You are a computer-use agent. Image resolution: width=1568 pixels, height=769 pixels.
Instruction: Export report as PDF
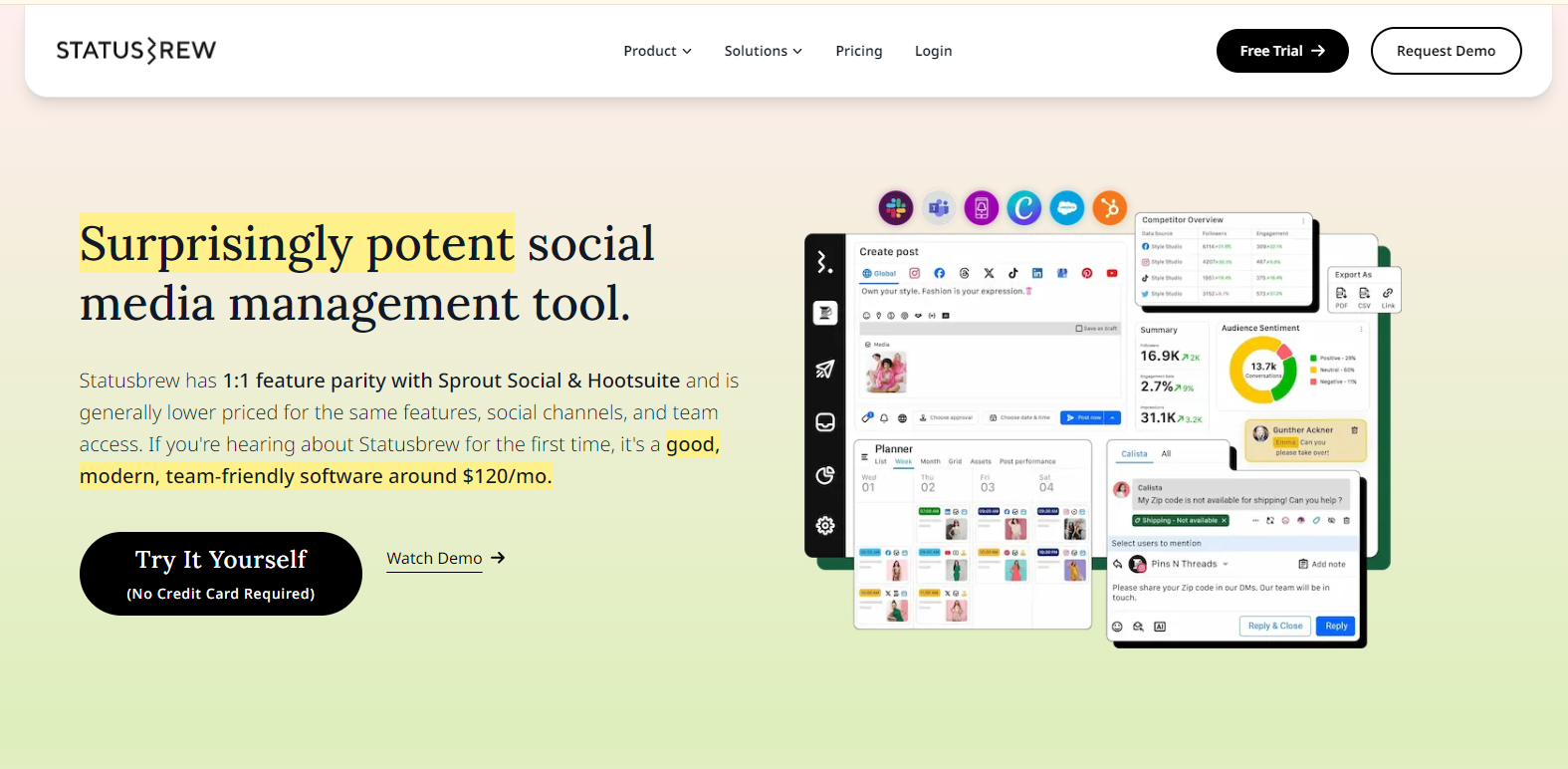click(1342, 297)
